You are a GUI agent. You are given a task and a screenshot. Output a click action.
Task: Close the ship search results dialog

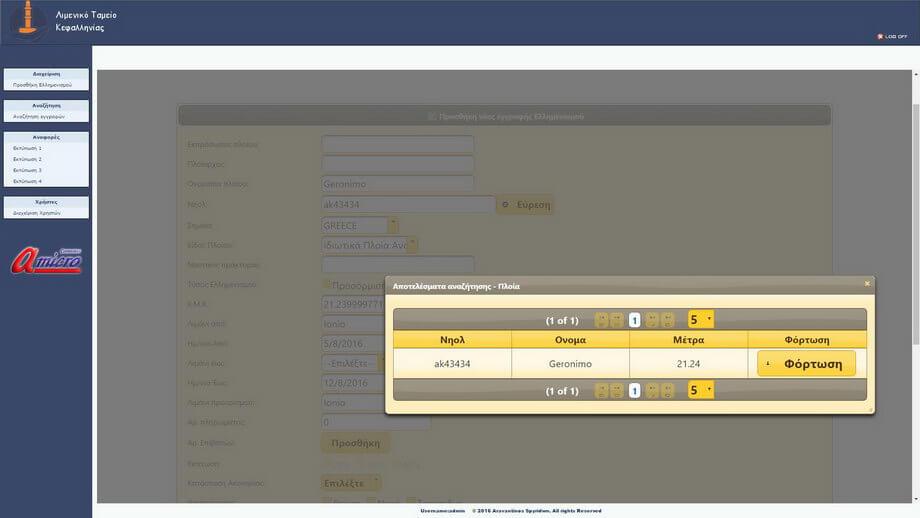click(867, 284)
